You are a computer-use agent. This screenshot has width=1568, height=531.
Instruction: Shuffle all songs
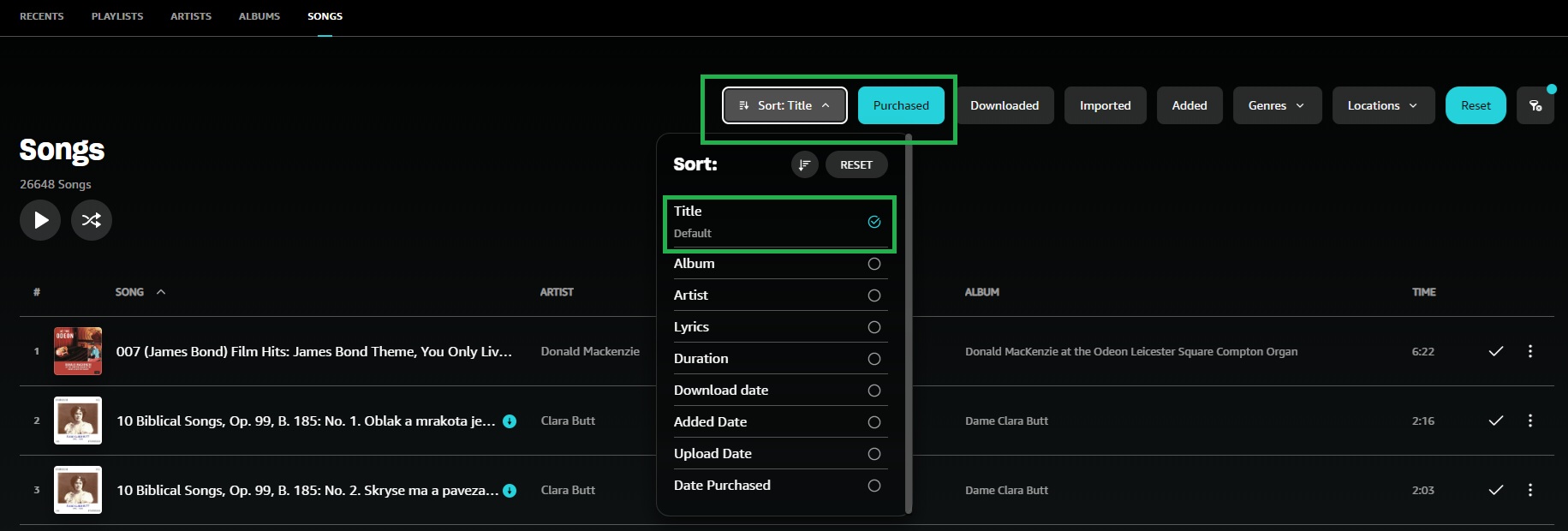click(92, 220)
